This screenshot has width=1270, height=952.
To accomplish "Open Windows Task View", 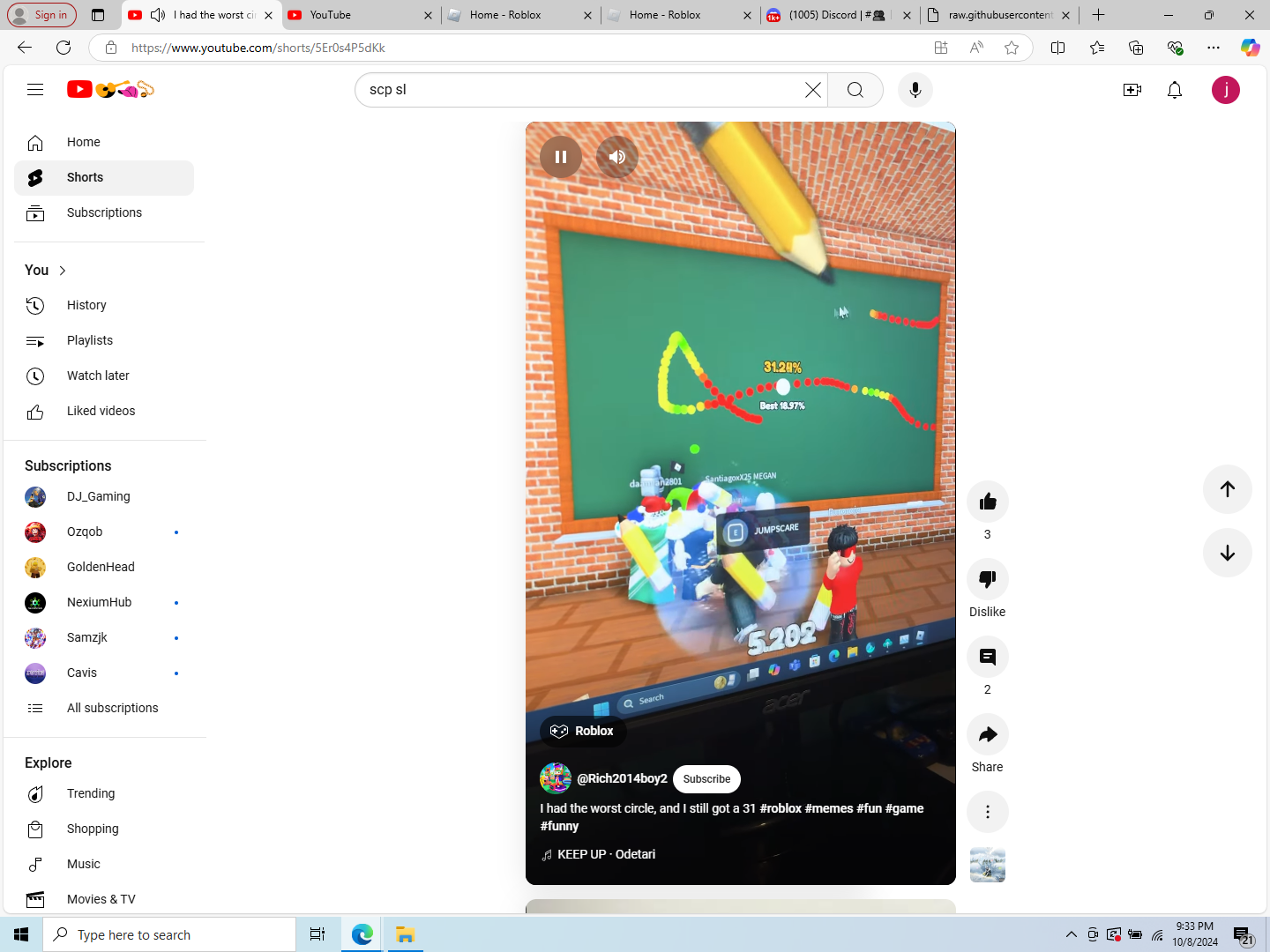I will click(x=317, y=934).
